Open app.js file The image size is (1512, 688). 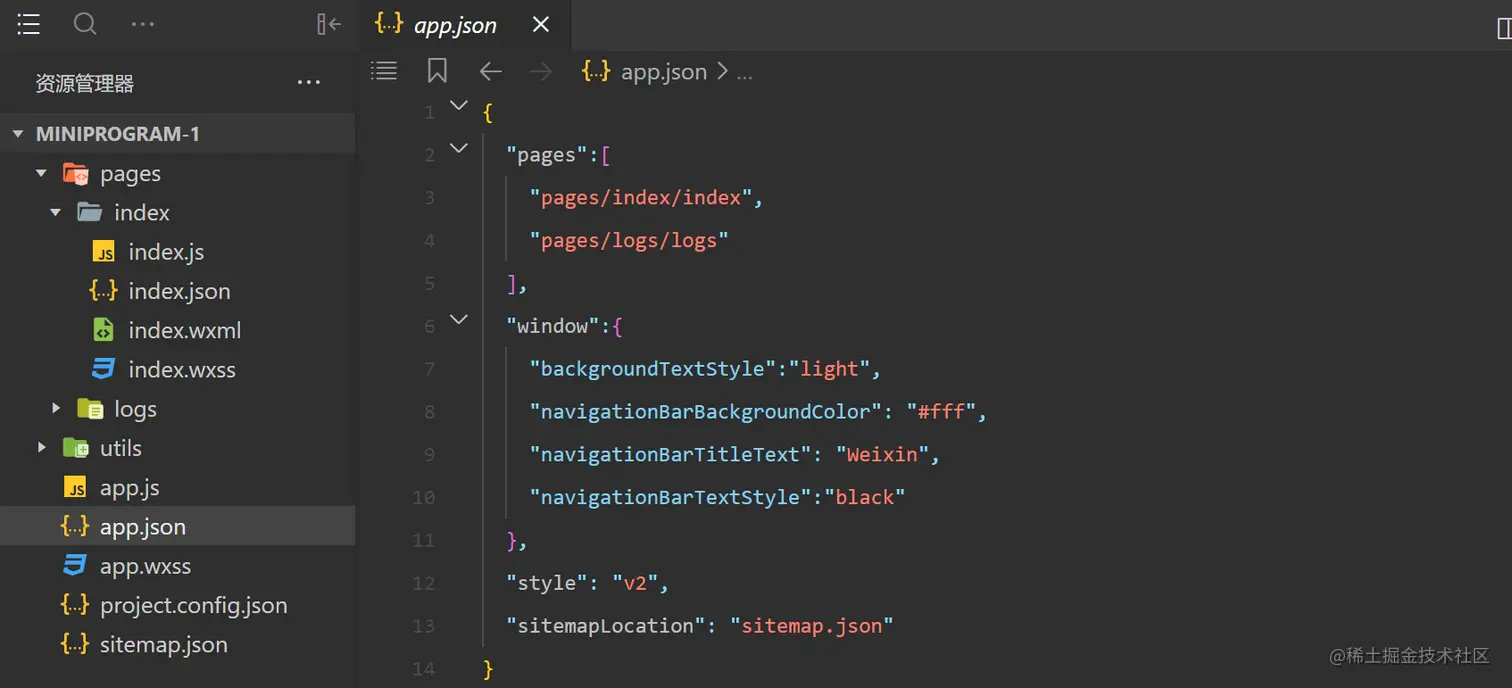130,487
